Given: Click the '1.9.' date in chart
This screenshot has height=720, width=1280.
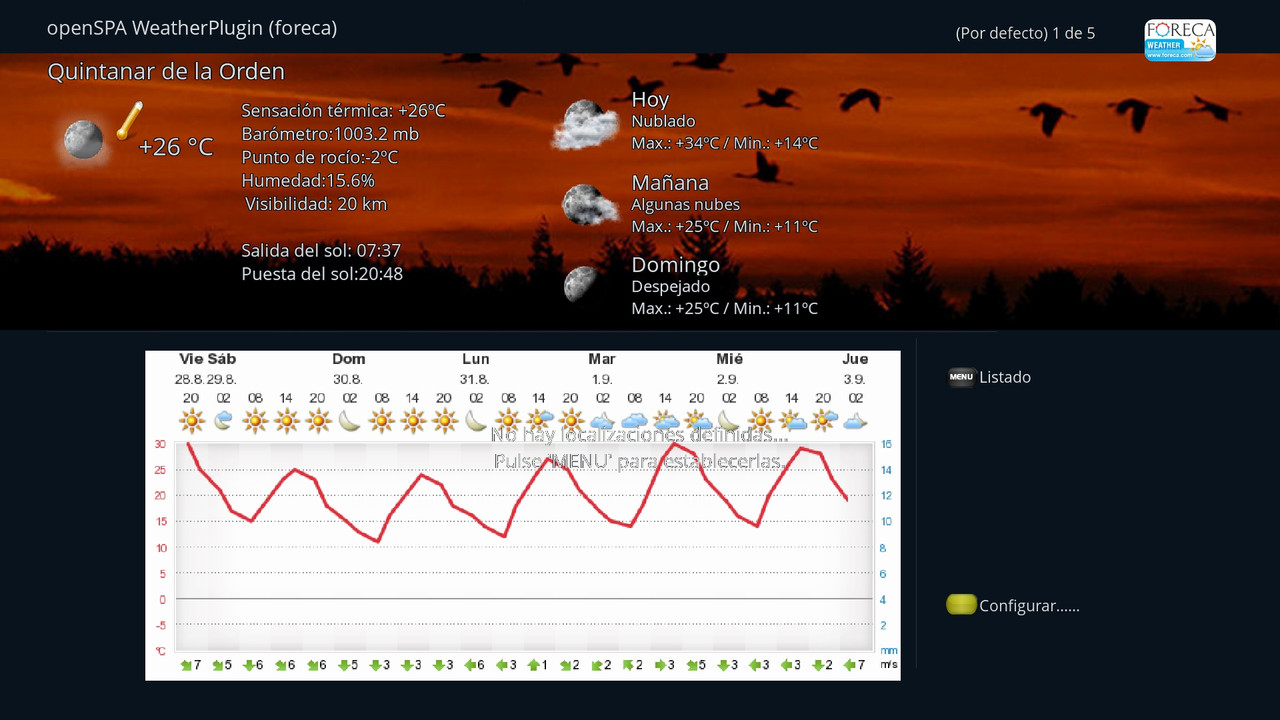Looking at the screenshot, I should pyautogui.click(x=602, y=380).
